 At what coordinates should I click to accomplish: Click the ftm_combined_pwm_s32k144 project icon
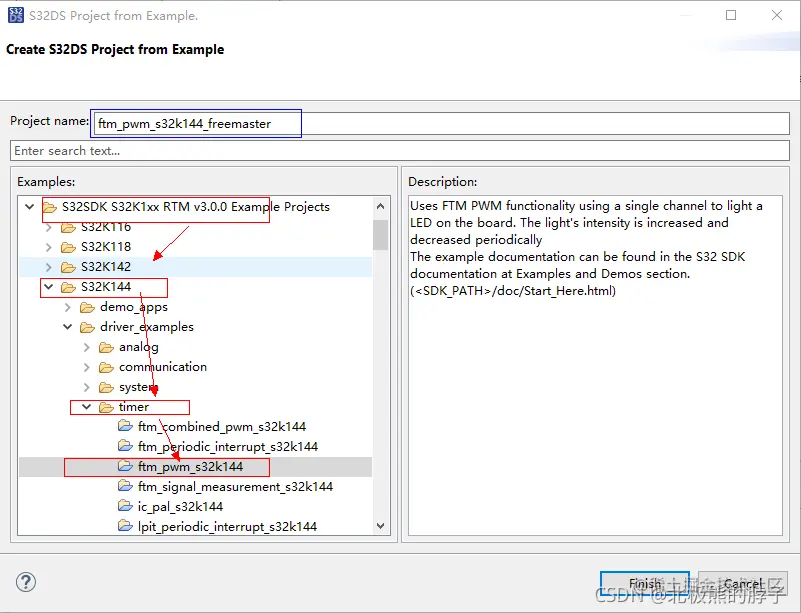(125, 426)
